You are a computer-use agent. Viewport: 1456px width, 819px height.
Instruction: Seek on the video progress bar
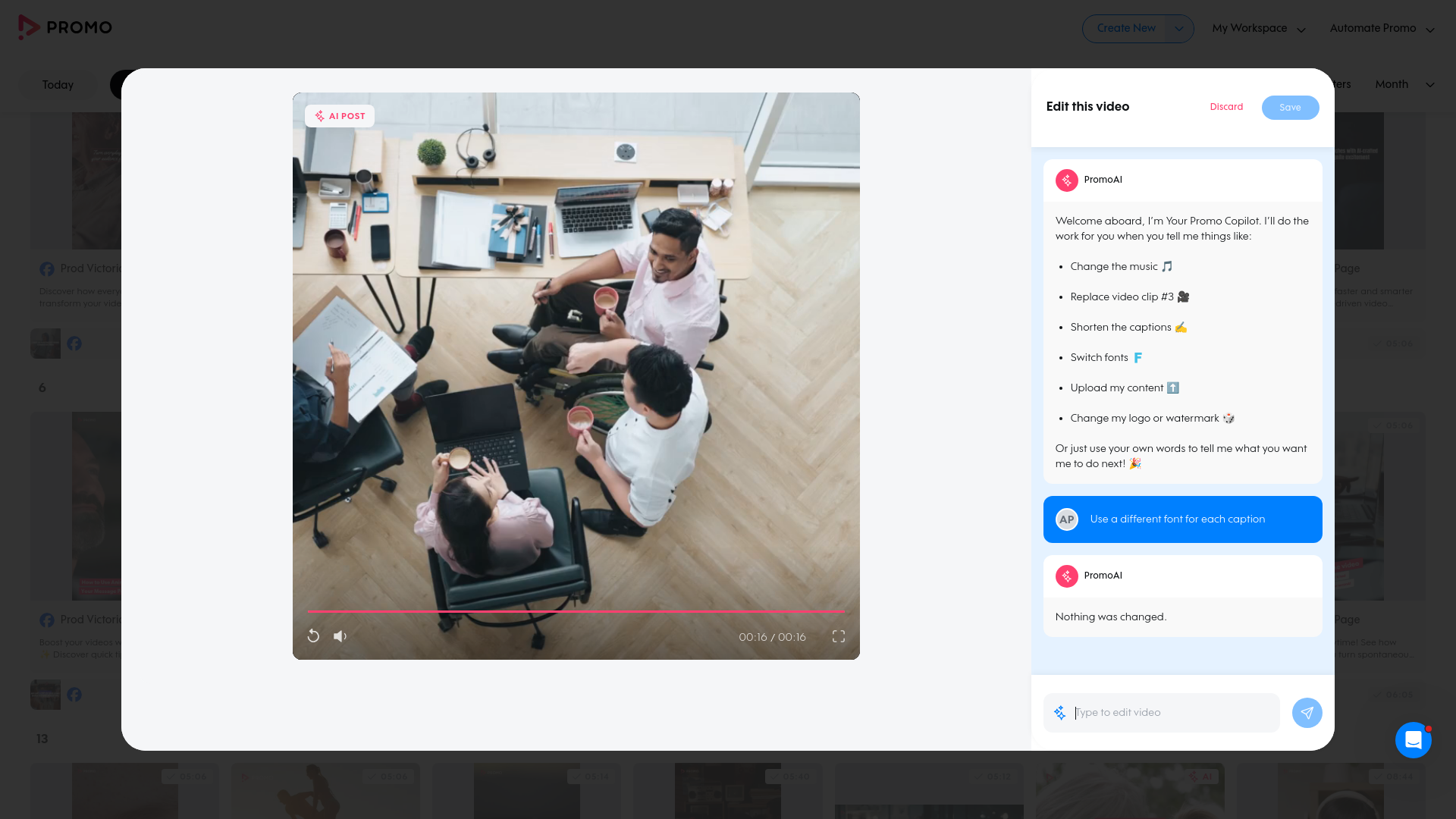(576, 611)
